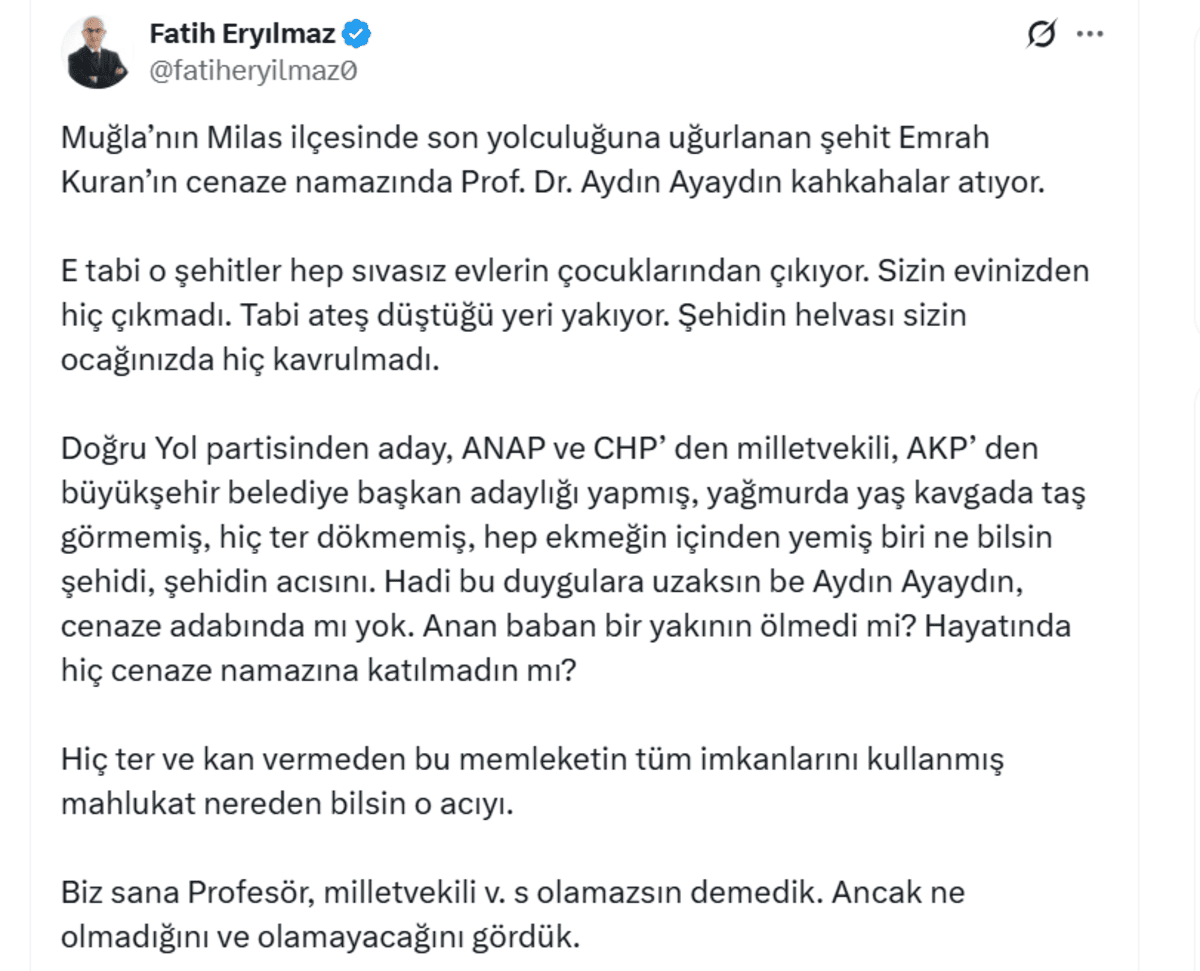The height and width of the screenshot is (971, 1200).
Task: Toggle Grok explanation for the tweet
Action: [x=1042, y=33]
